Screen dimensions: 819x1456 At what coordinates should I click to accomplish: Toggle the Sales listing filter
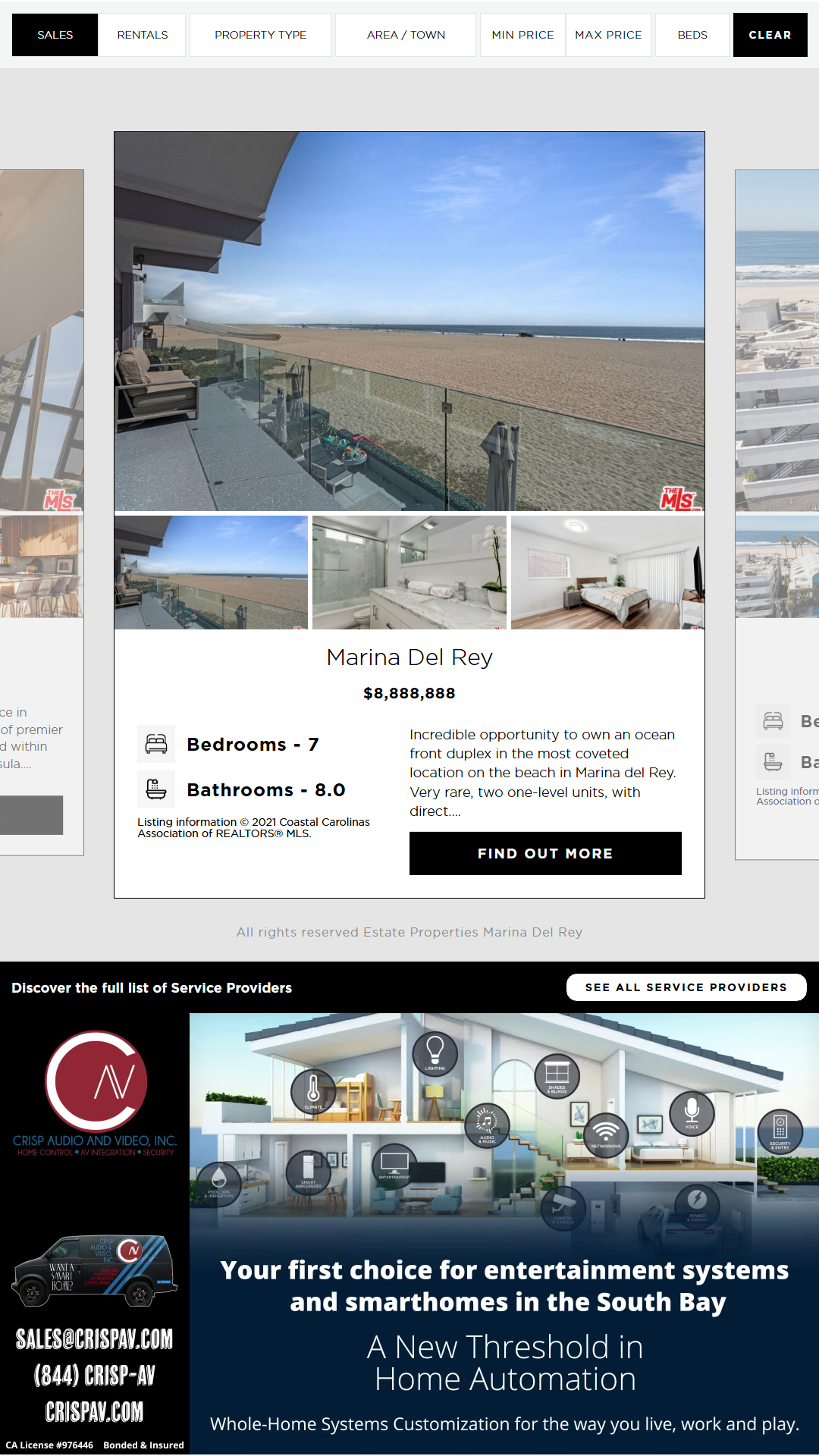pos(55,35)
